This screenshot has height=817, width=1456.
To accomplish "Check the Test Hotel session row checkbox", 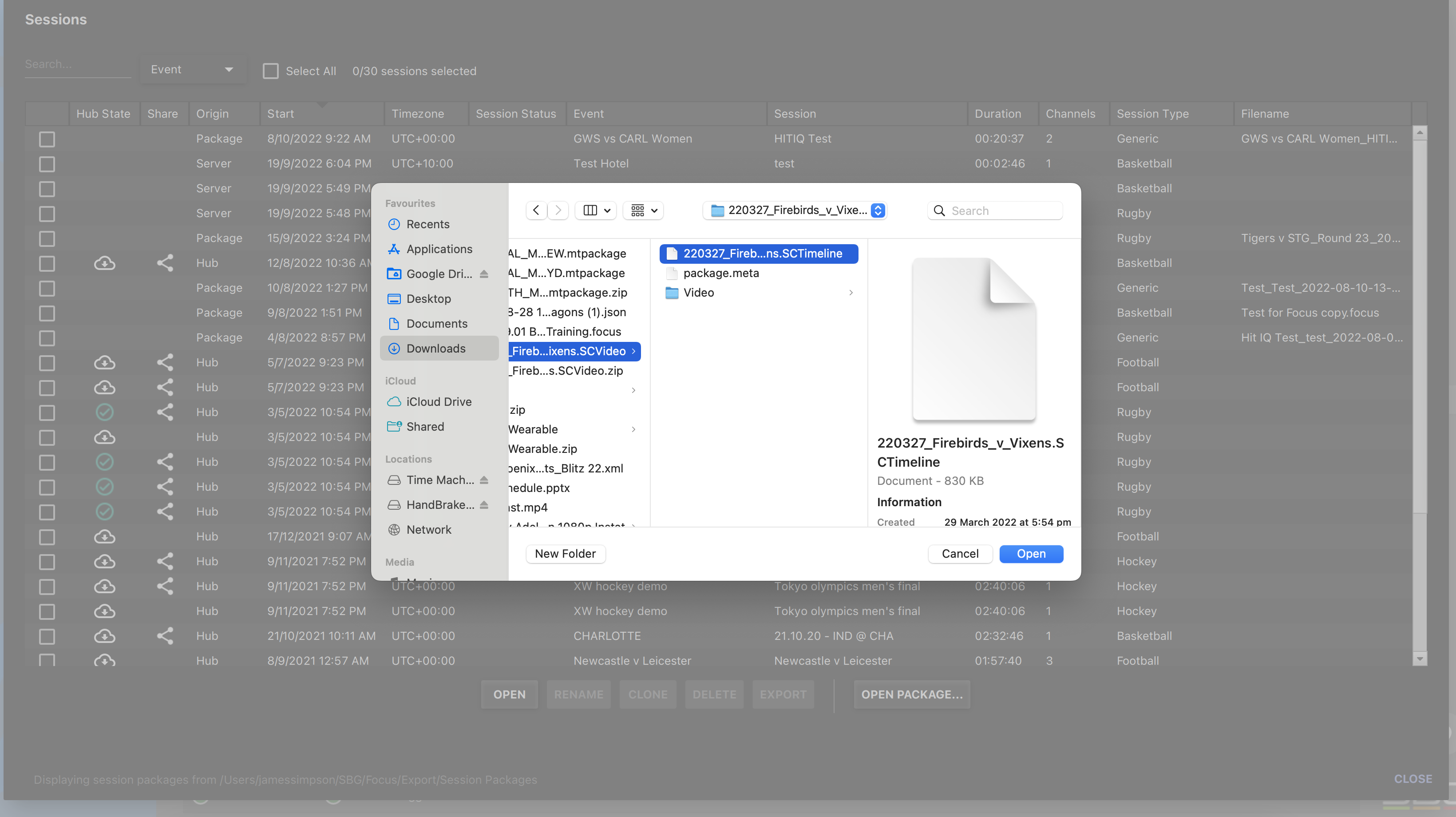I will [47, 163].
